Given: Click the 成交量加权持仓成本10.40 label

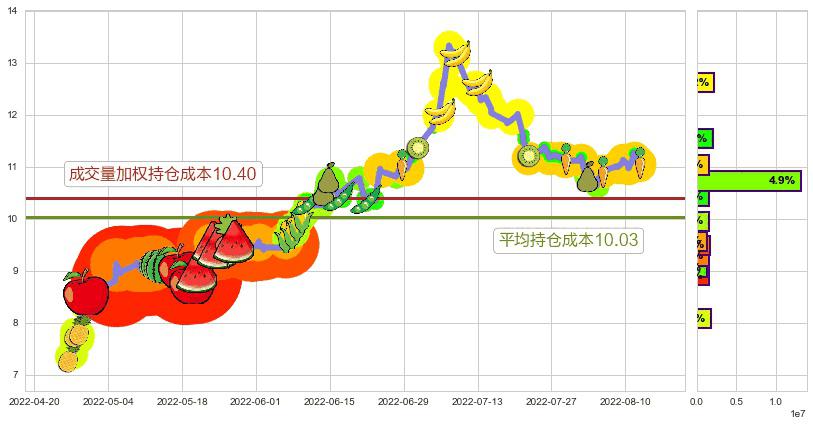Looking at the screenshot, I should (x=162, y=174).
